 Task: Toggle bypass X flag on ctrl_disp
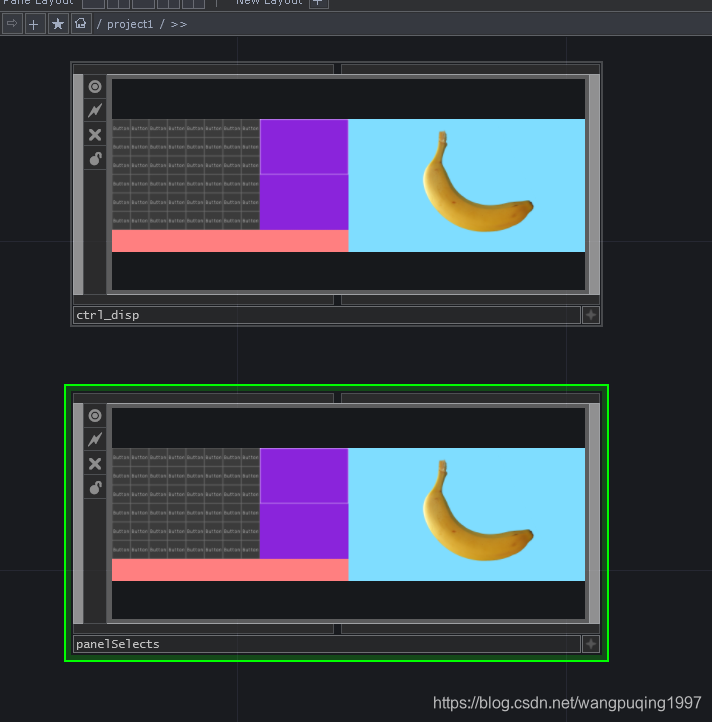click(x=95, y=134)
